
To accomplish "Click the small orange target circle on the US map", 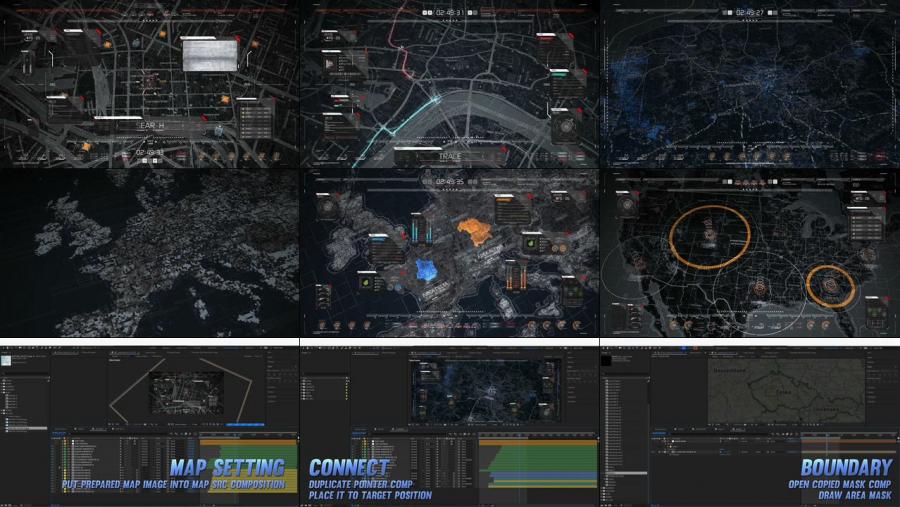I will [830, 286].
